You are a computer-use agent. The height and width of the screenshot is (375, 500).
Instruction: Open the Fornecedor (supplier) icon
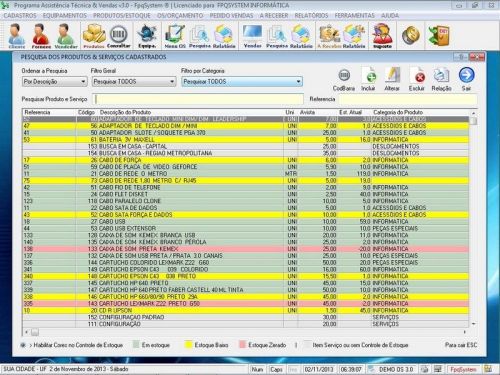coord(41,36)
